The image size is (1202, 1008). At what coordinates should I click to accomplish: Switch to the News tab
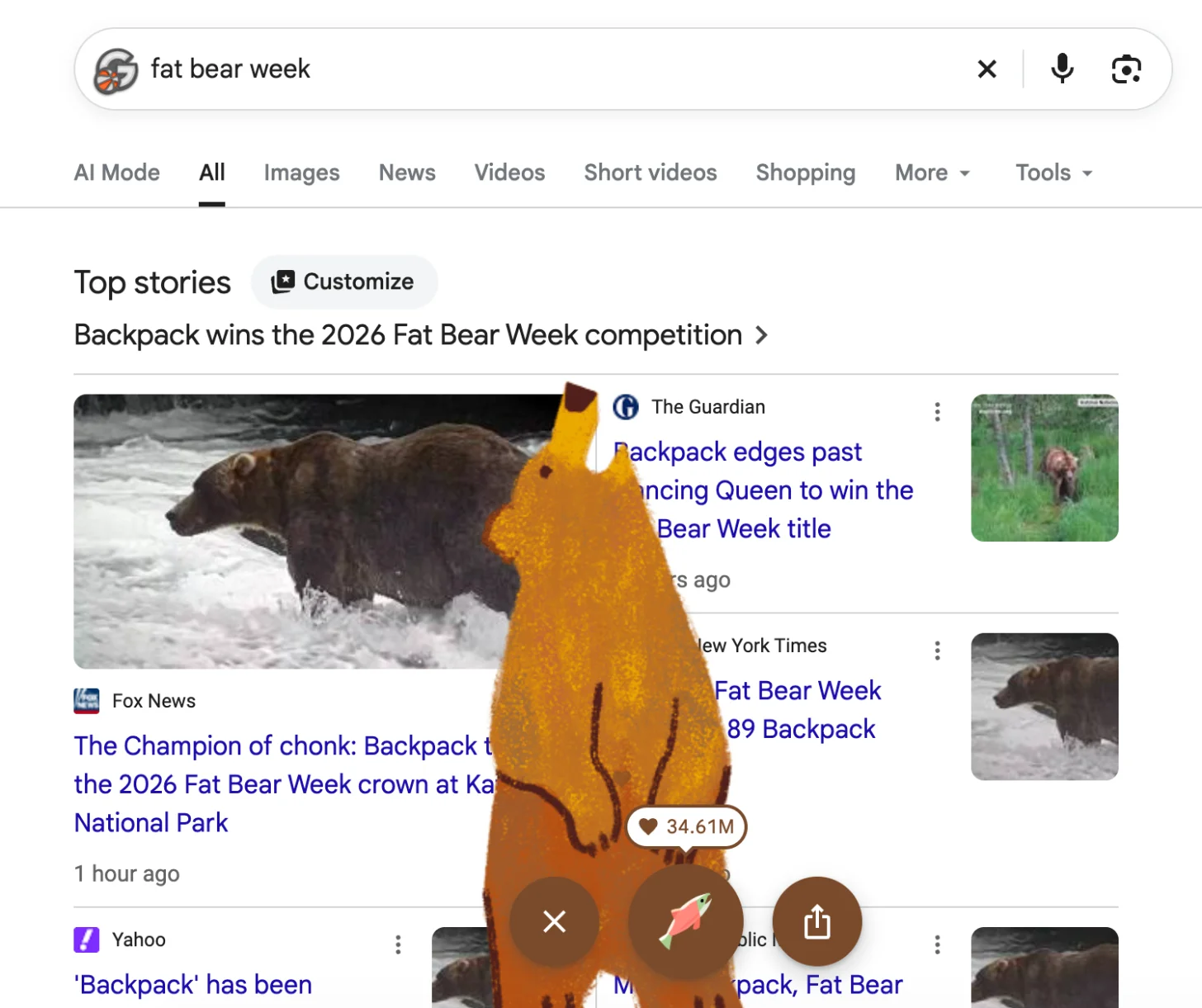tap(407, 173)
